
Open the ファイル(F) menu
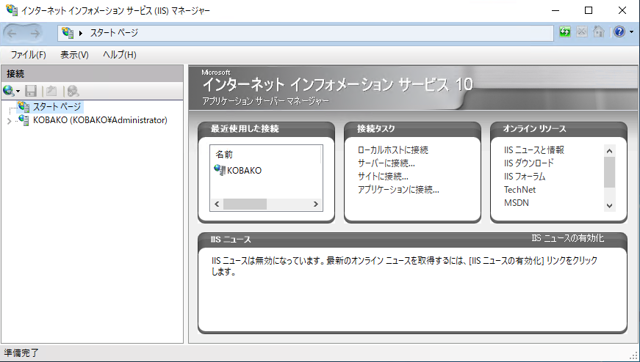click(28, 55)
